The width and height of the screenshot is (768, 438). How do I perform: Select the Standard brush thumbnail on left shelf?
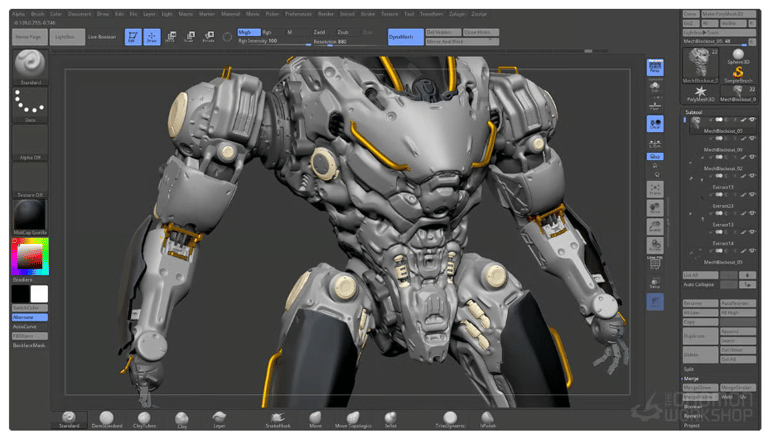[30, 65]
